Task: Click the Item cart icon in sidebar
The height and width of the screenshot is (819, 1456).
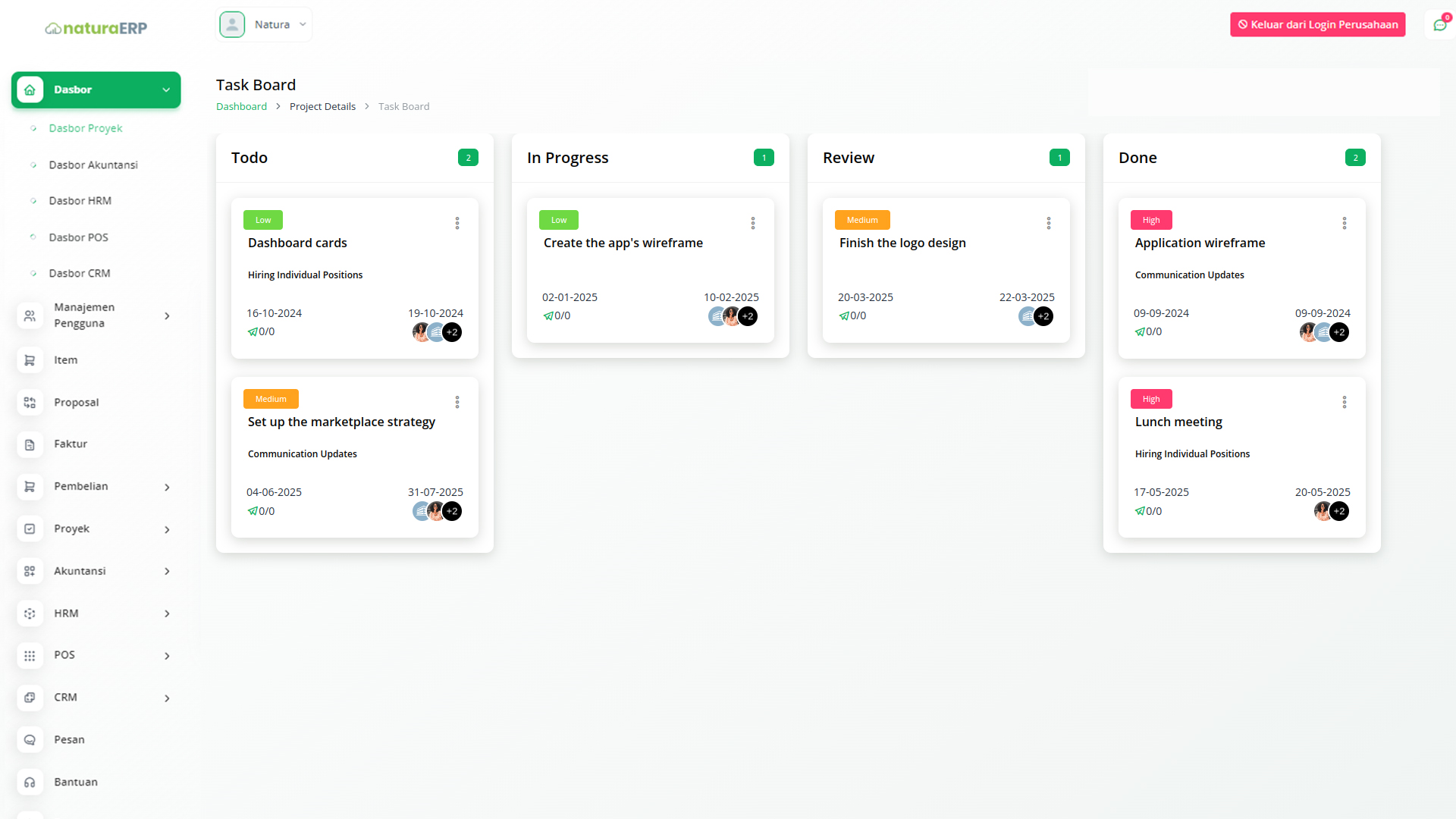Action: coord(30,360)
